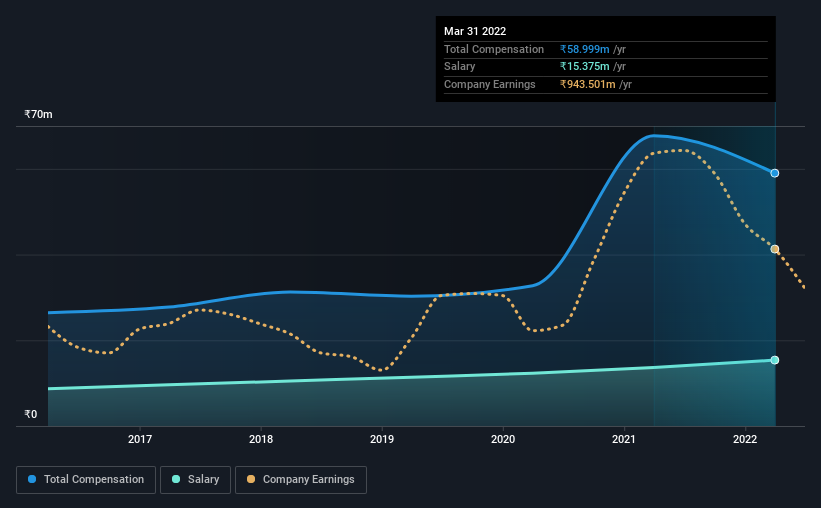
Task: Click the ₹943.501m company earnings value
Action: pyautogui.click(x=587, y=84)
